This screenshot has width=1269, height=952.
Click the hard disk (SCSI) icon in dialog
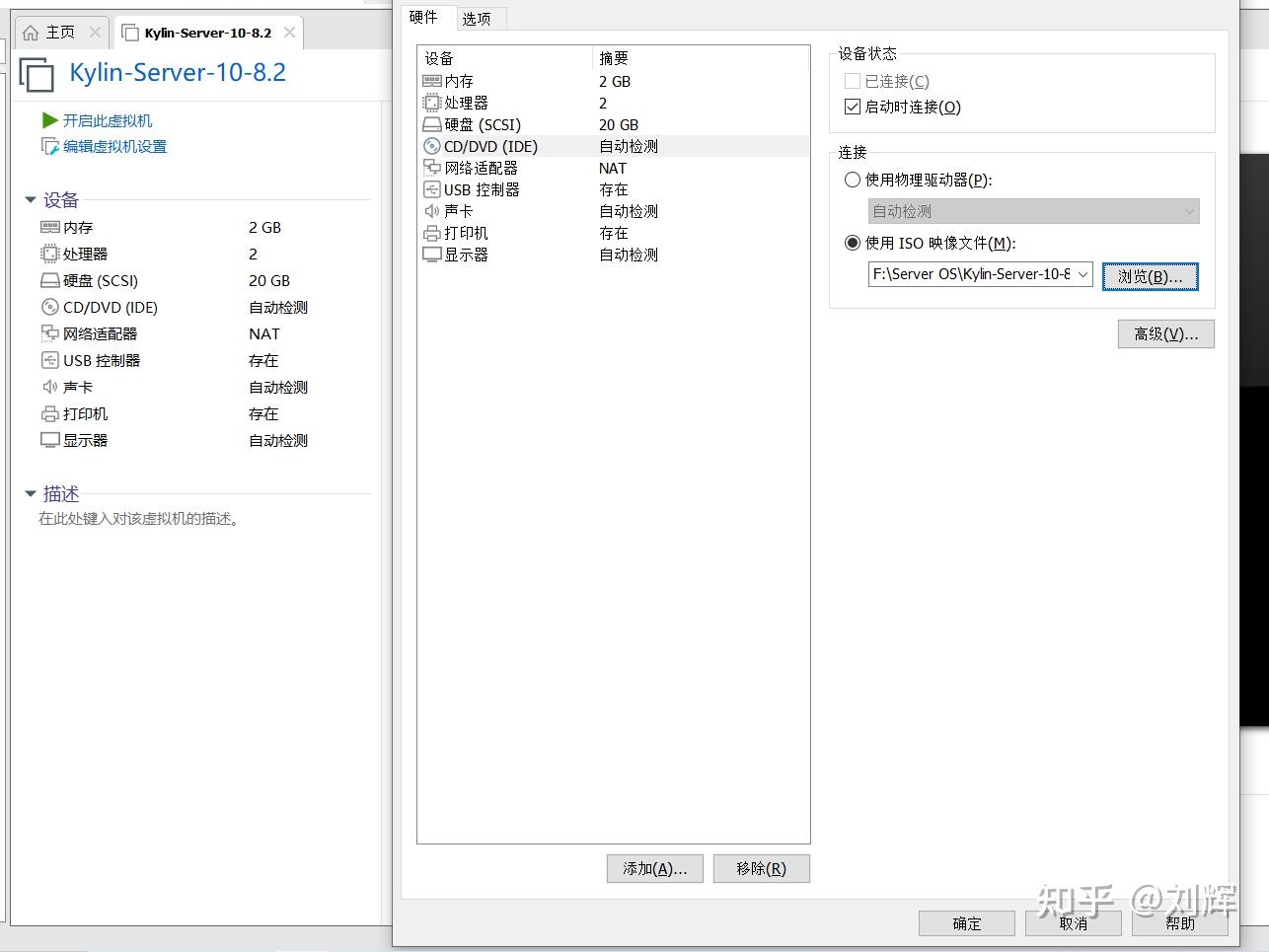point(431,124)
